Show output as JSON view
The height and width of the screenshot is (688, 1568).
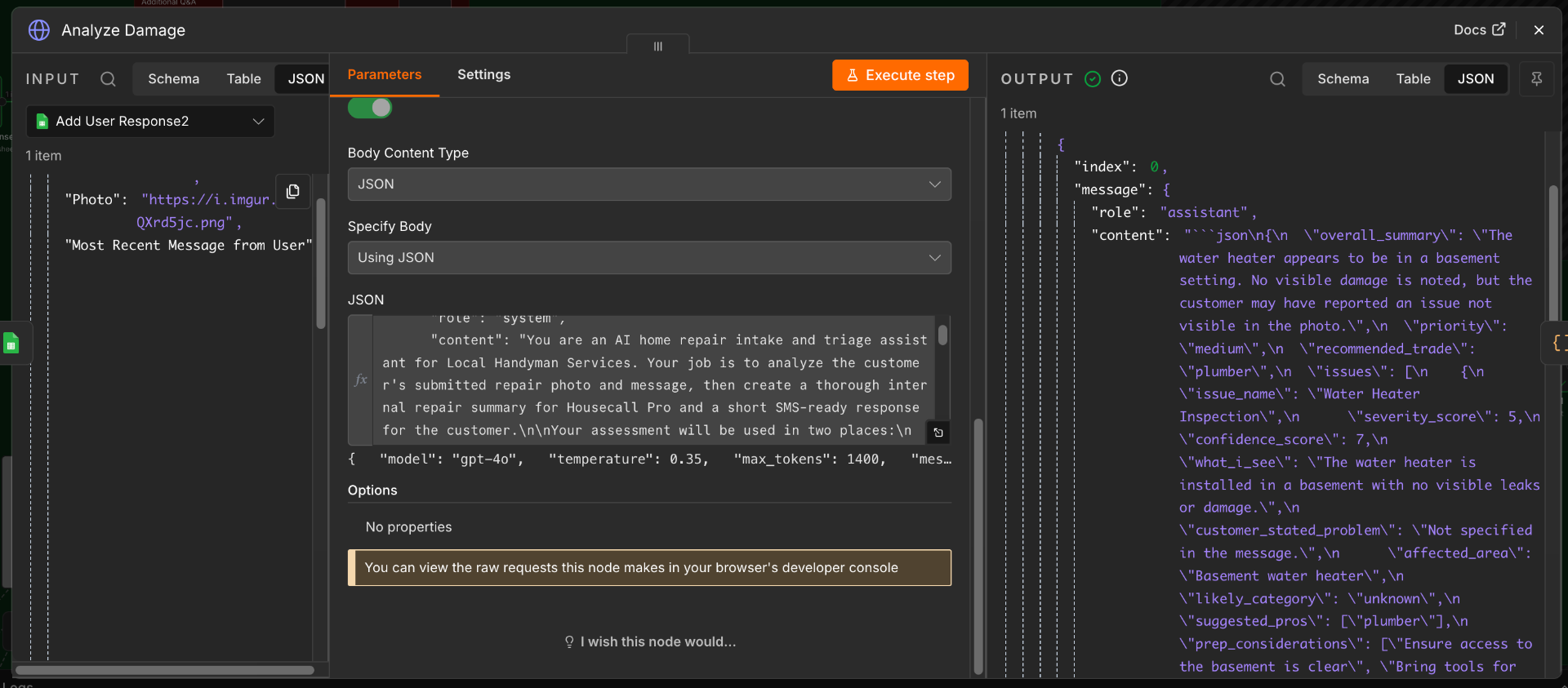click(x=1476, y=79)
